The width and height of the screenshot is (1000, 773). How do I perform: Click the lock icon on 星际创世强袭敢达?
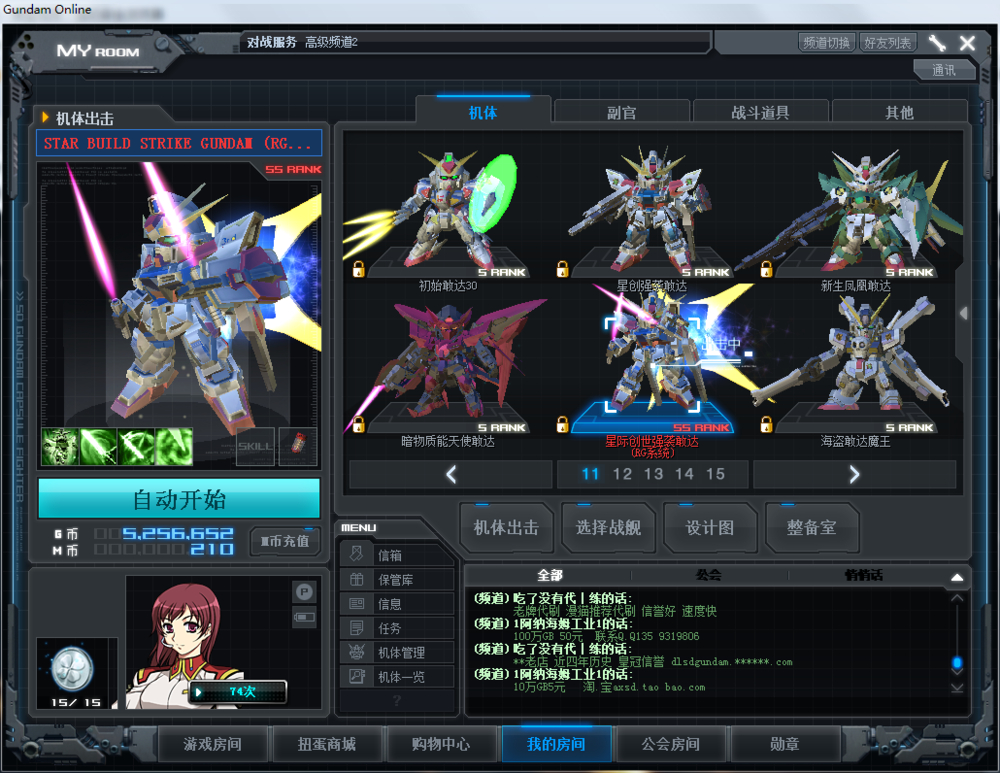(562, 424)
